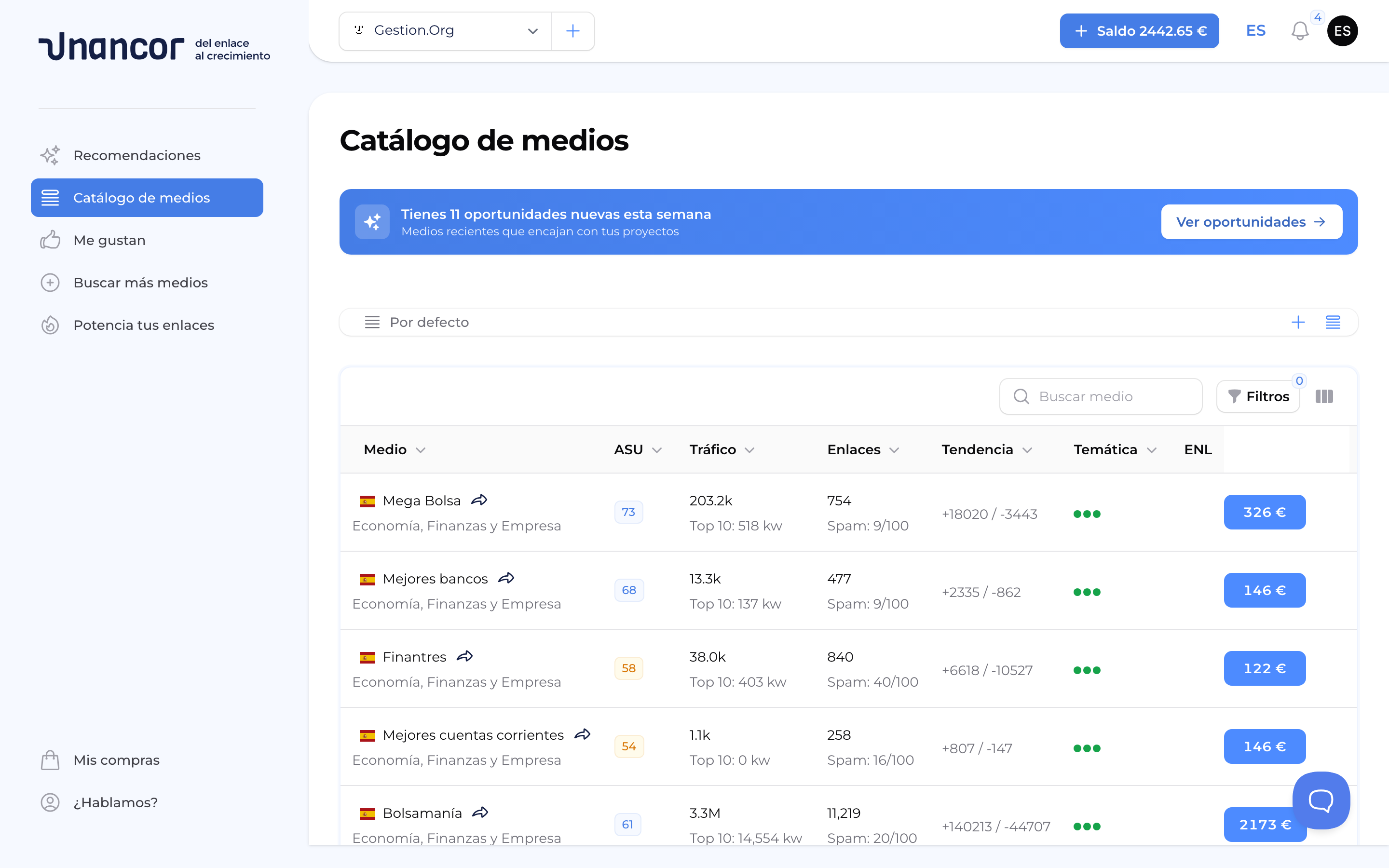The height and width of the screenshot is (868, 1389).
Task: Toggle the list view icon above the table
Action: tap(1334, 322)
